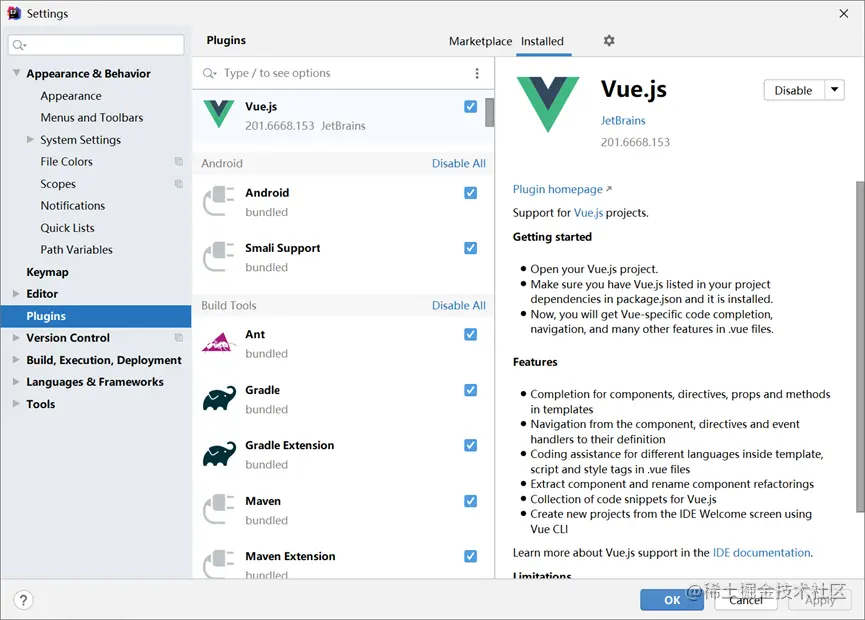Disable the Ant plugin checkbox

pos(471,334)
